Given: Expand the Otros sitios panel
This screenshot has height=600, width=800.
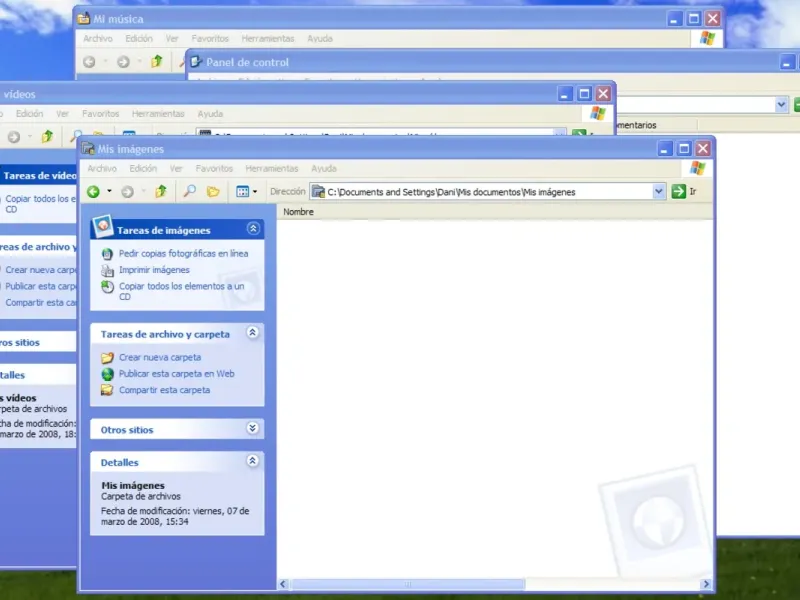Looking at the screenshot, I should [x=253, y=428].
